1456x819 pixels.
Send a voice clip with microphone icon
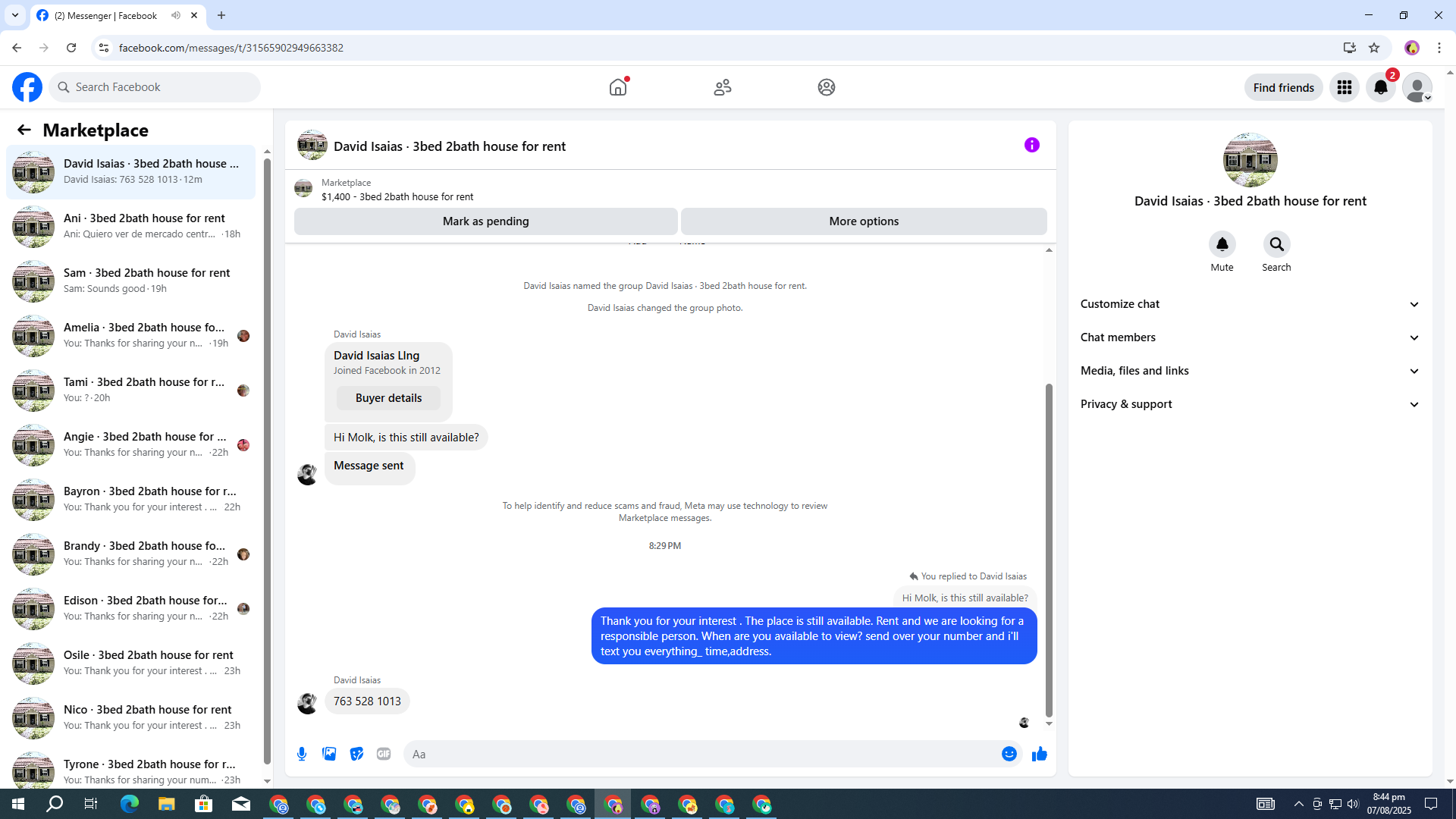302,754
